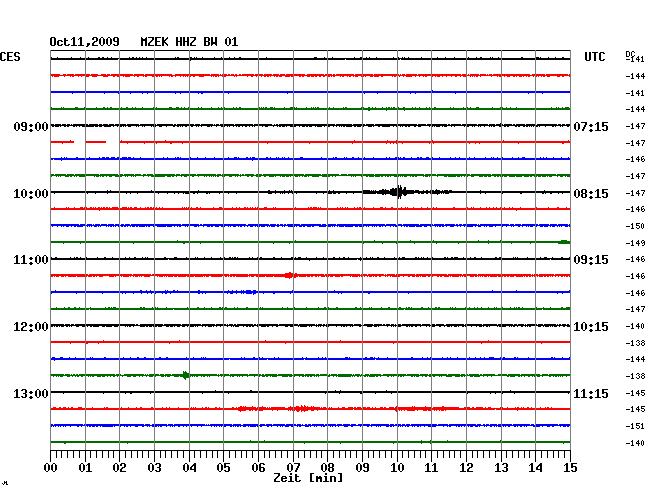Click the Oct11,2009 date in the header

point(84,42)
